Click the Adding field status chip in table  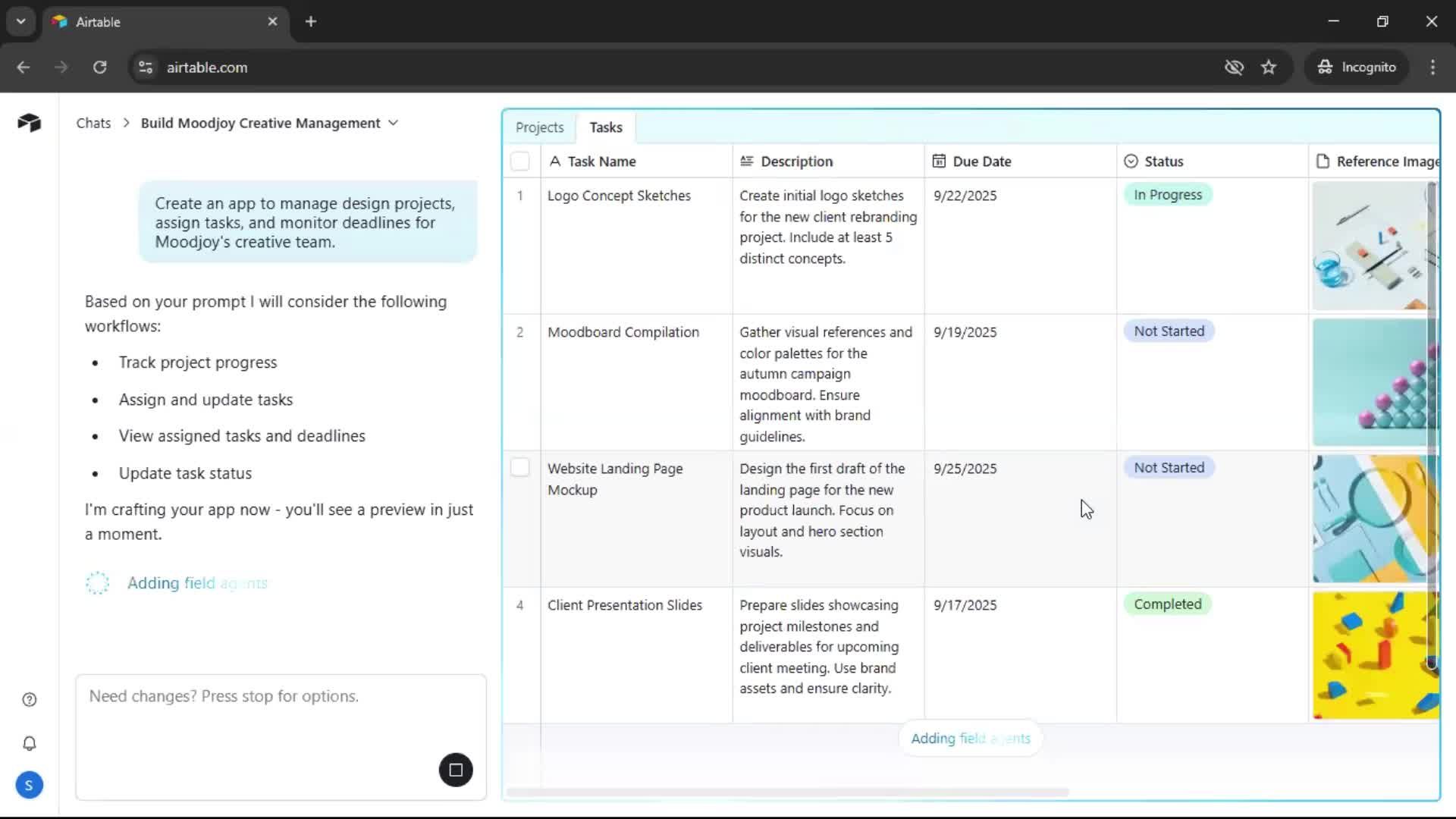(971, 739)
